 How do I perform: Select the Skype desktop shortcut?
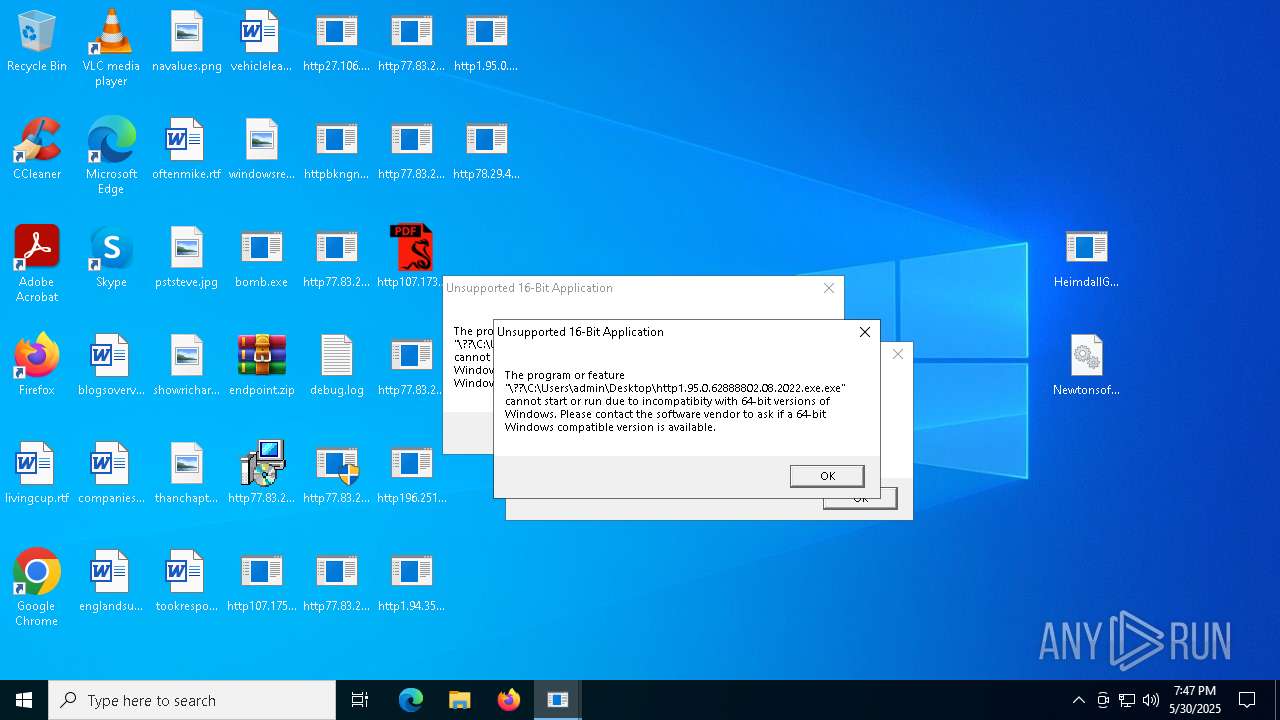tap(111, 258)
